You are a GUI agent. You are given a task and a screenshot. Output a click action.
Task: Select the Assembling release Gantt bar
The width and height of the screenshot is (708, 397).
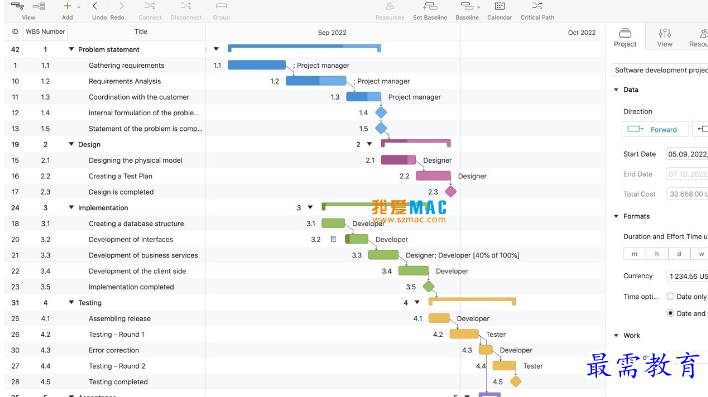[439, 318]
